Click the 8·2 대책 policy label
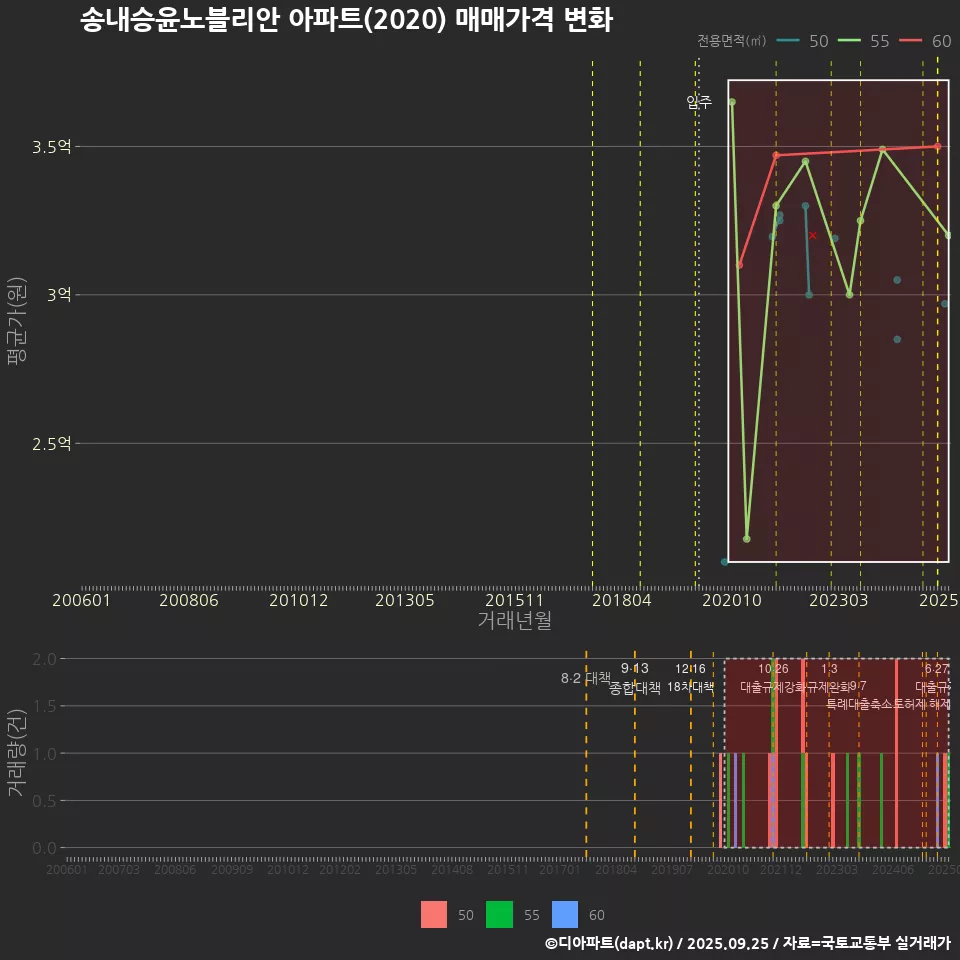This screenshot has width=960, height=960. coord(585,678)
